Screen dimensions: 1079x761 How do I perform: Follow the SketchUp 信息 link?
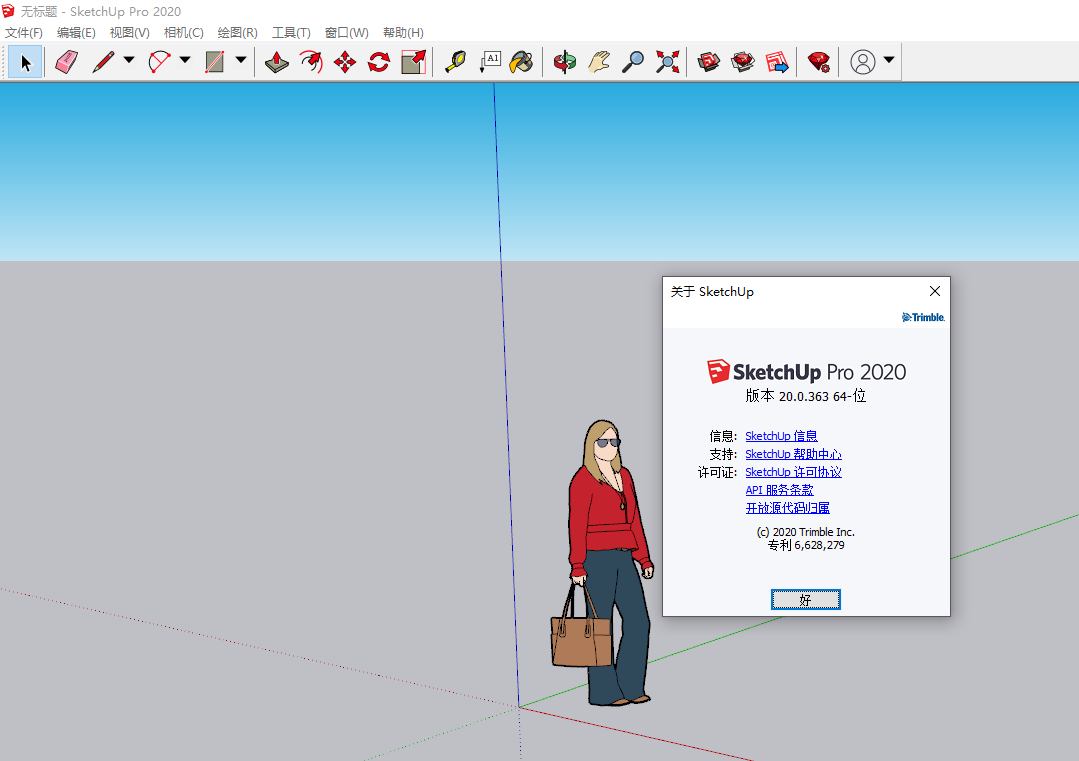pyautogui.click(x=781, y=436)
